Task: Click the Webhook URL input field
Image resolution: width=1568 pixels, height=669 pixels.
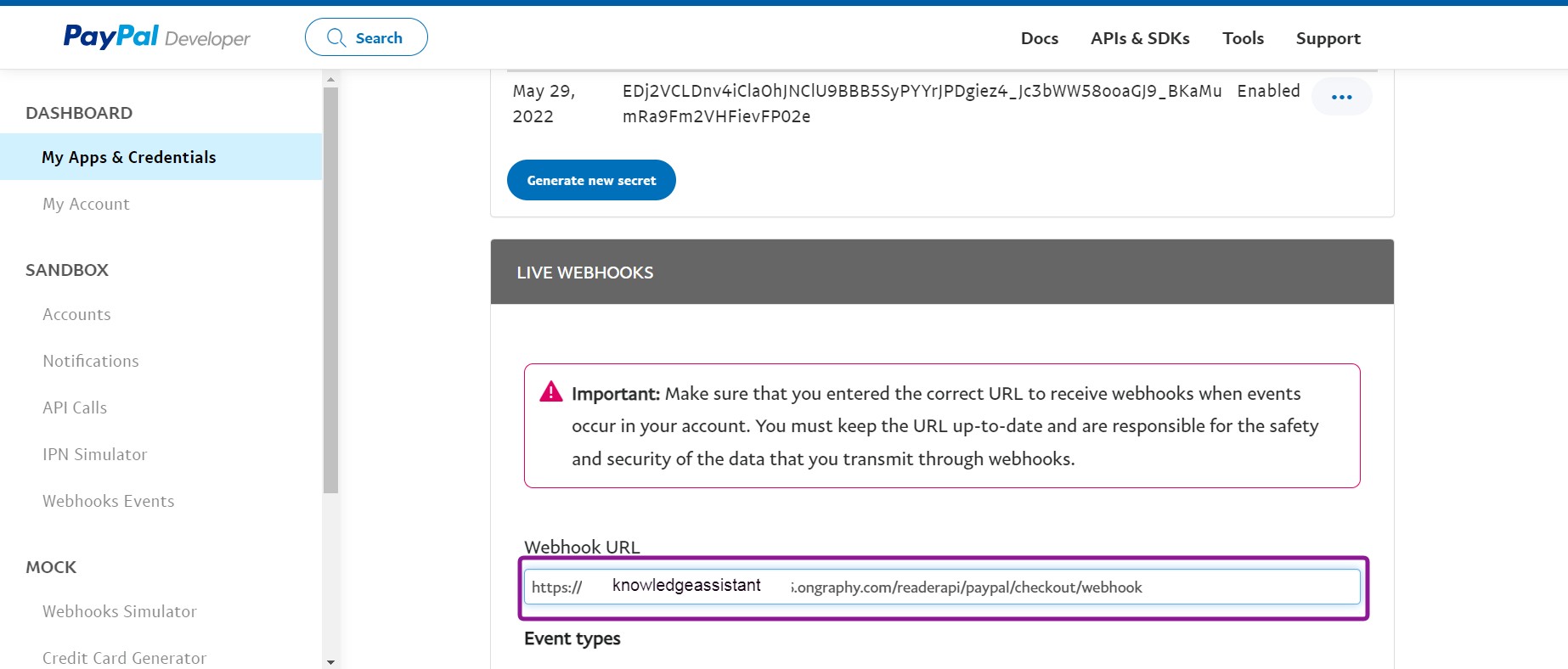Action: 942,587
